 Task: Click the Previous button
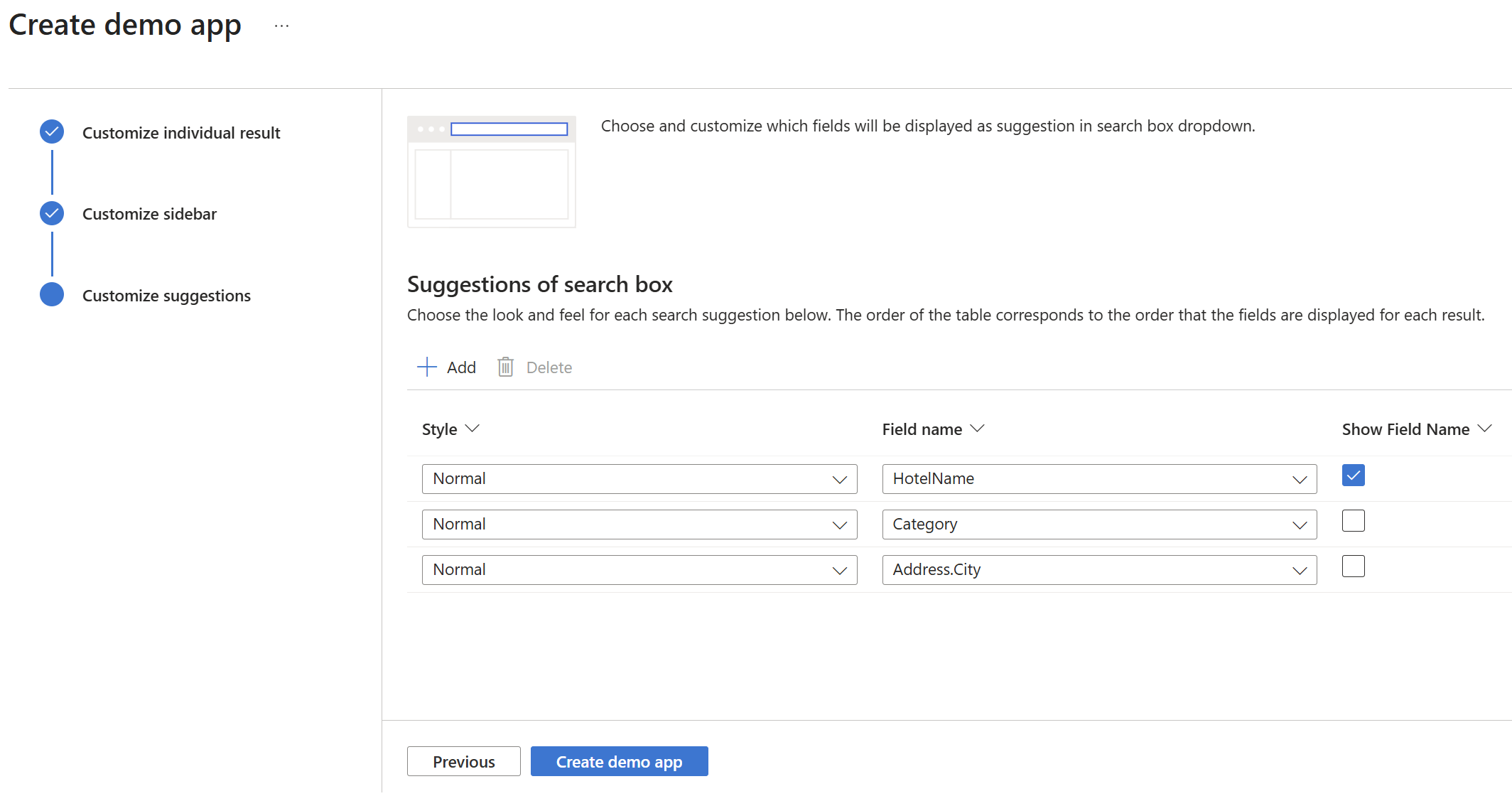click(463, 761)
